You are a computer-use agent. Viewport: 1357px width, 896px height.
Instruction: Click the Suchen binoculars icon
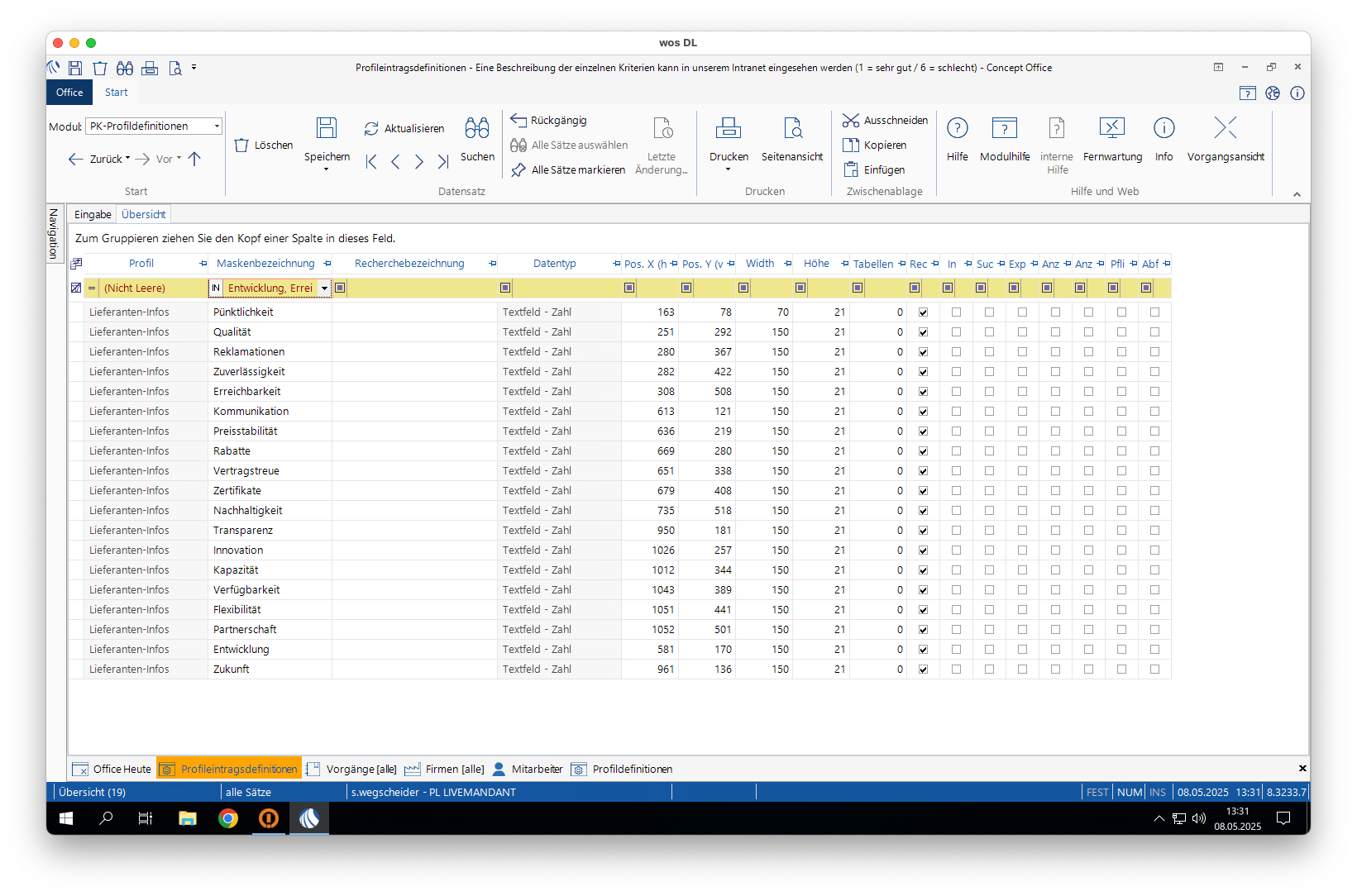(x=477, y=127)
